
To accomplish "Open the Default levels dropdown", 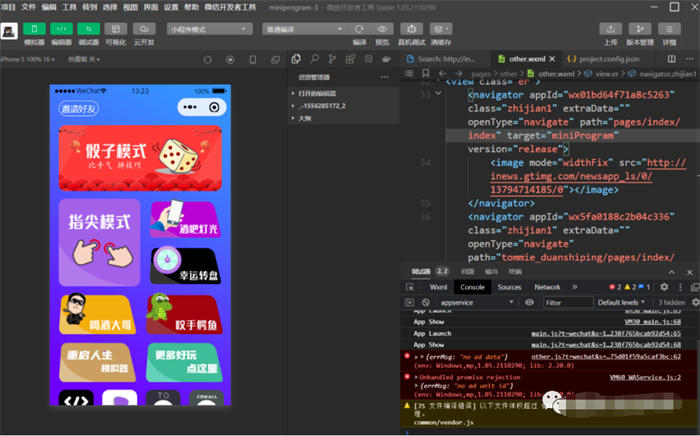I will (622, 302).
